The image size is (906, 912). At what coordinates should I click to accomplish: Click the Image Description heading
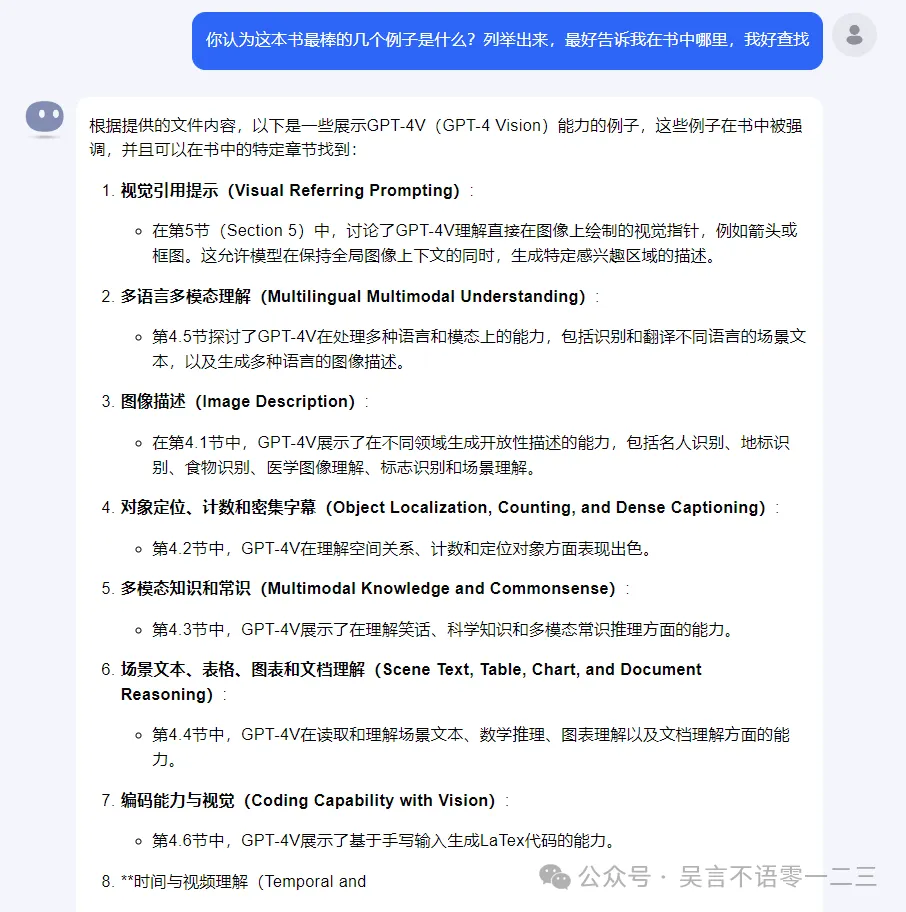tap(238, 401)
